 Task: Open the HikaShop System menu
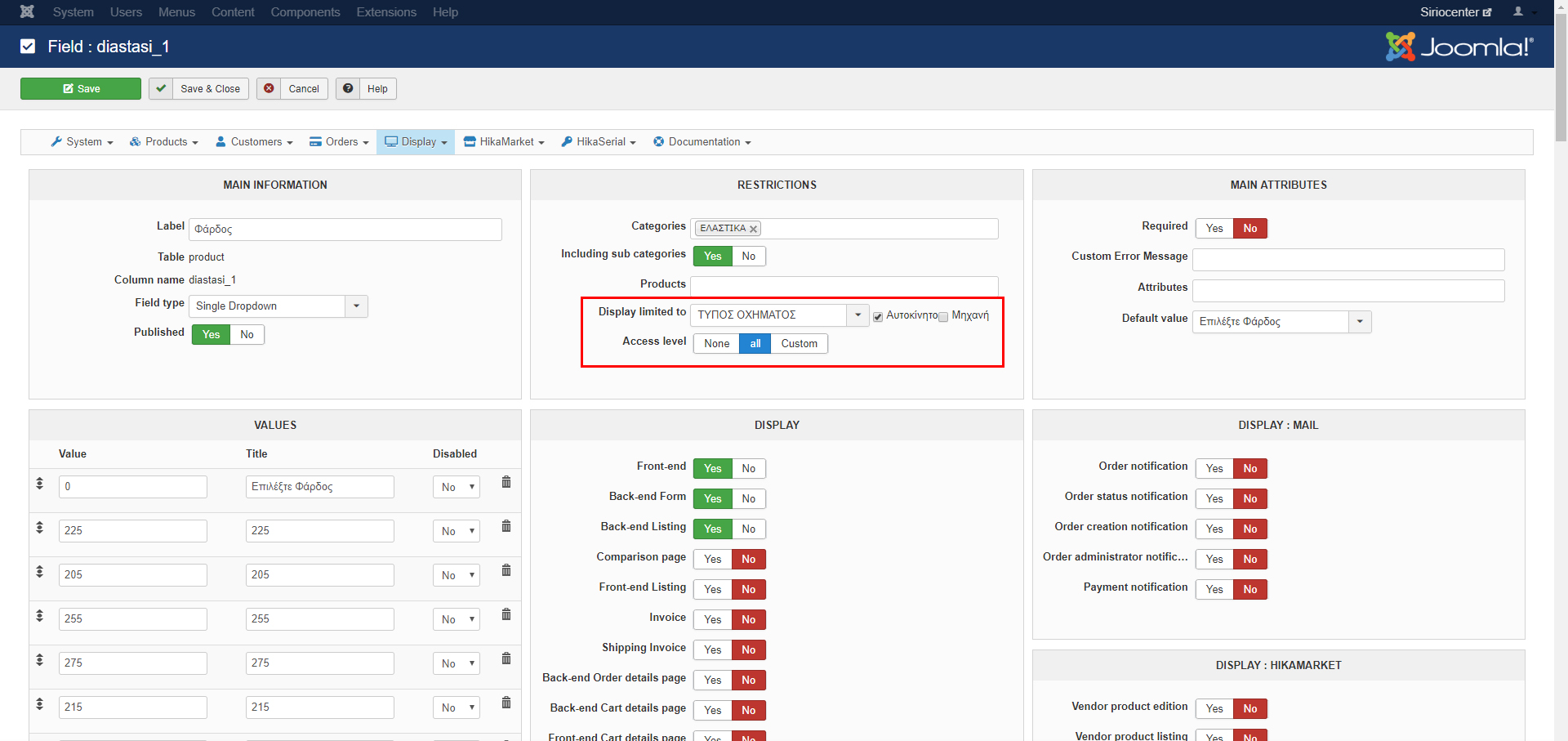click(82, 142)
